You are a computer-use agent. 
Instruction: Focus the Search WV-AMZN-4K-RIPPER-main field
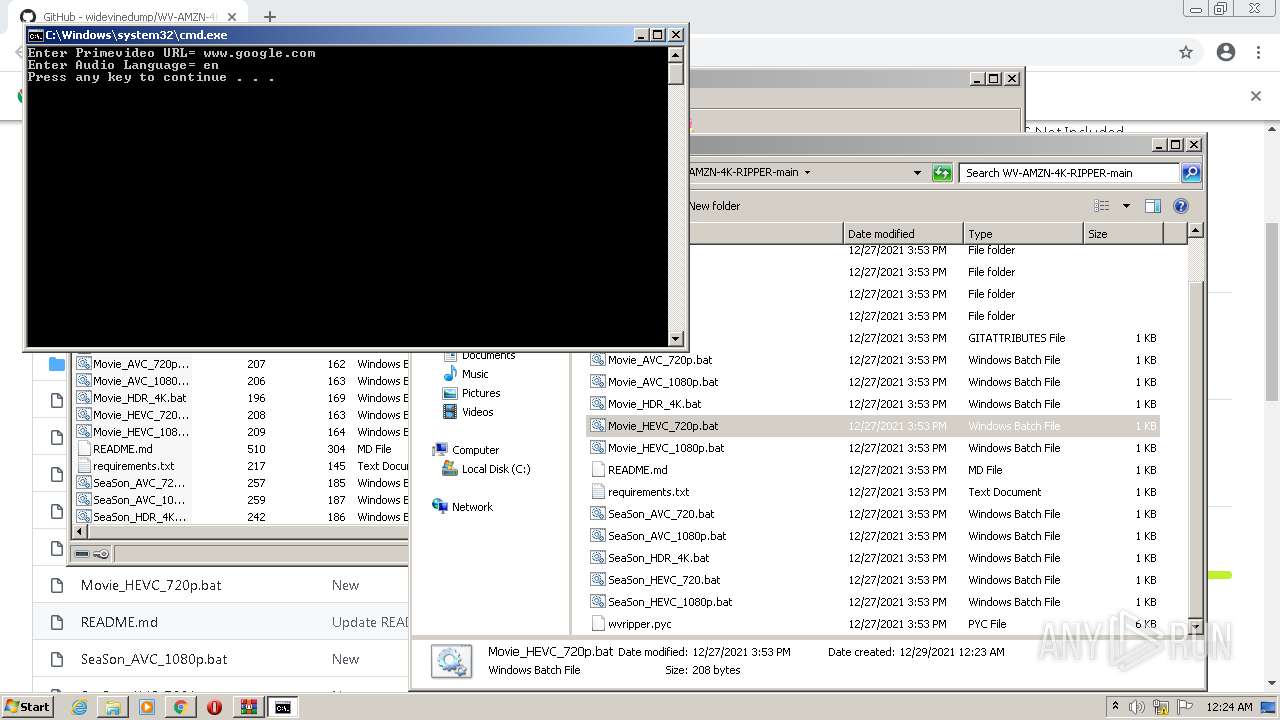click(1070, 173)
